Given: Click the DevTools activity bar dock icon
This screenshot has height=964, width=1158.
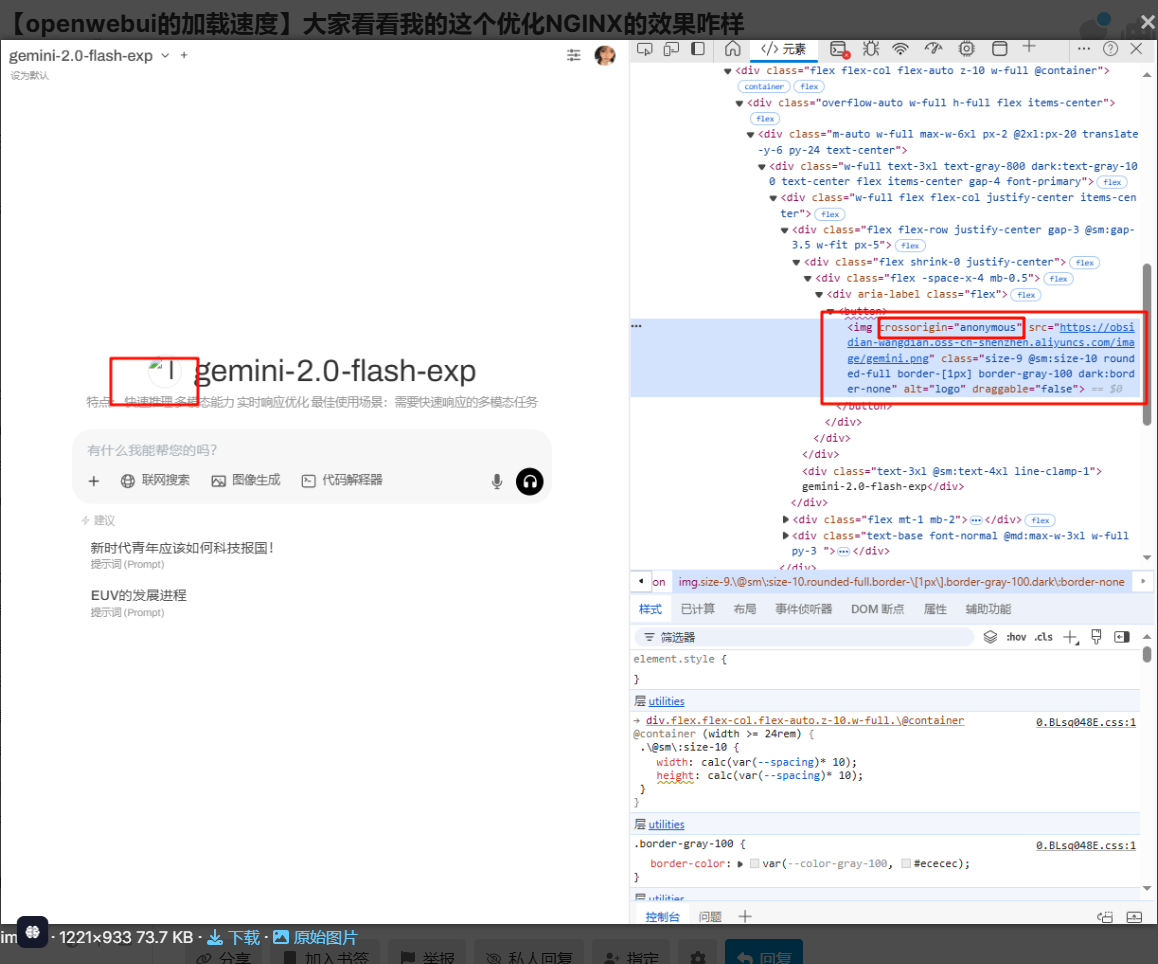Looking at the screenshot, I should pyautogui.click(x=698, y=49).
